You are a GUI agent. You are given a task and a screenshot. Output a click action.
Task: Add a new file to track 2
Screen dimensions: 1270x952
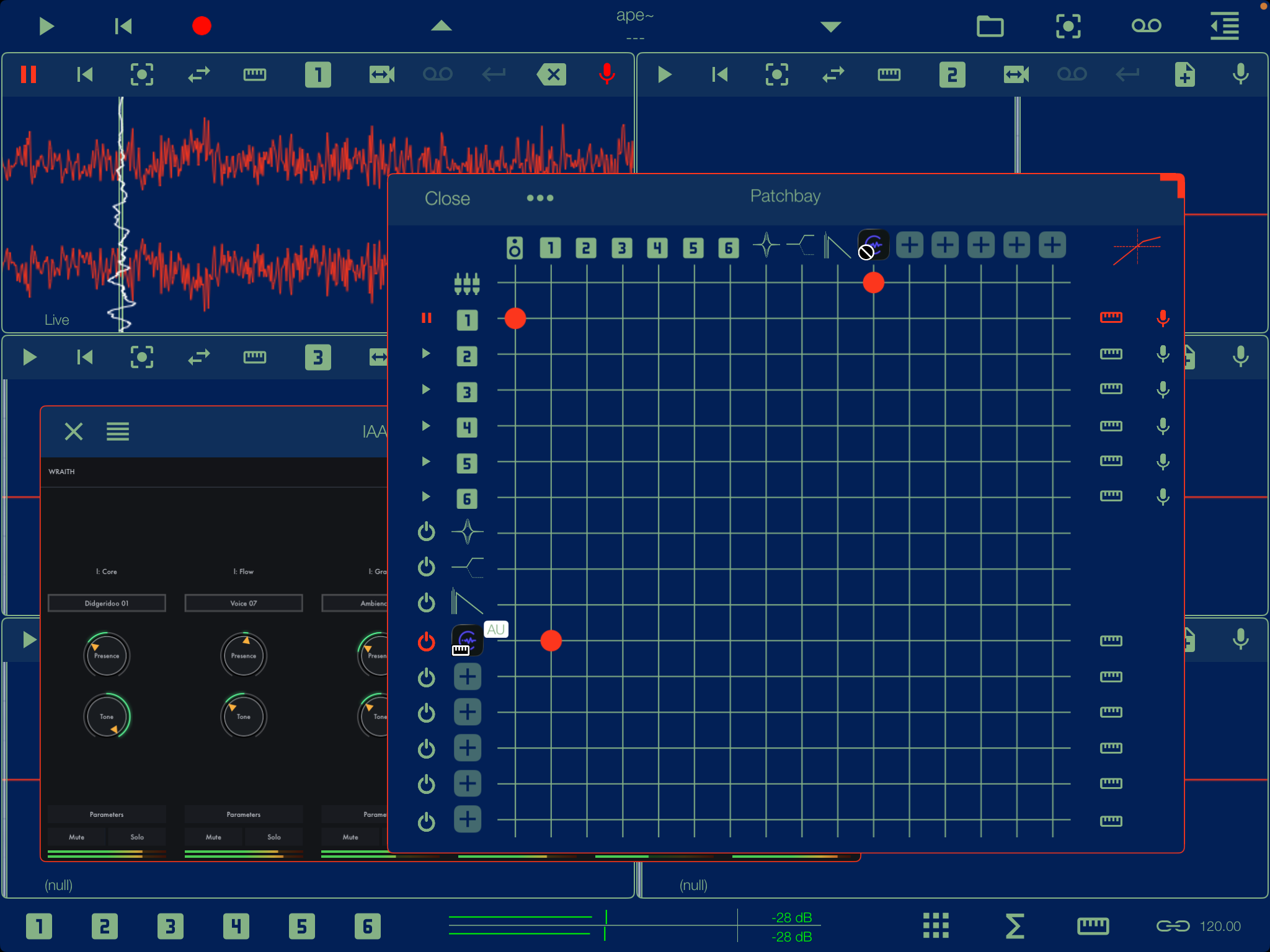tap(1185, 74)
